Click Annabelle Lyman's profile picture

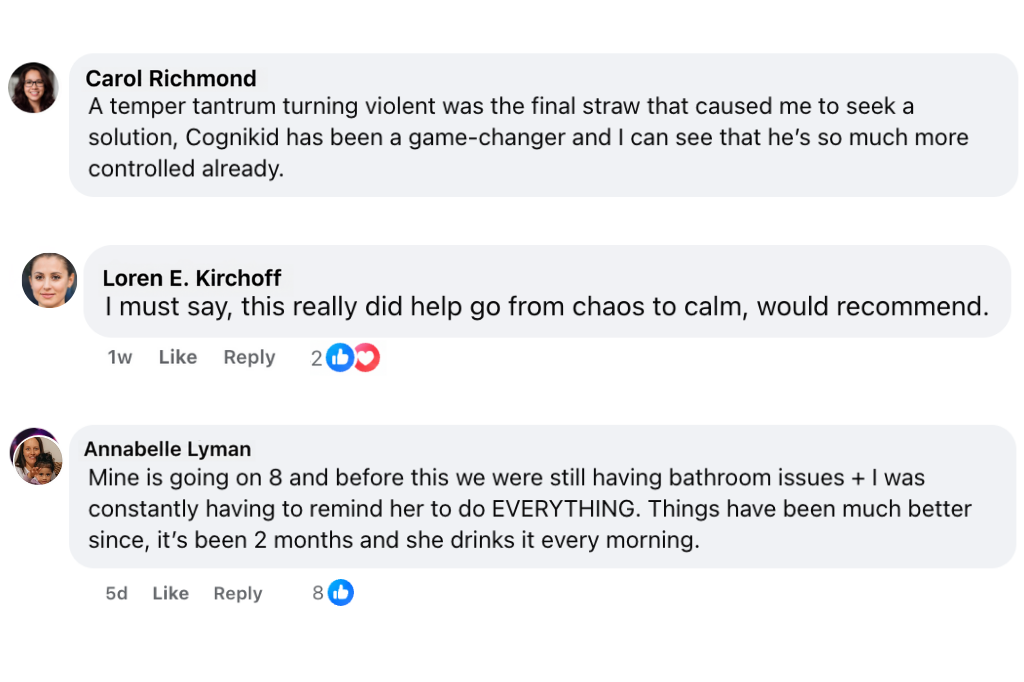37,459
